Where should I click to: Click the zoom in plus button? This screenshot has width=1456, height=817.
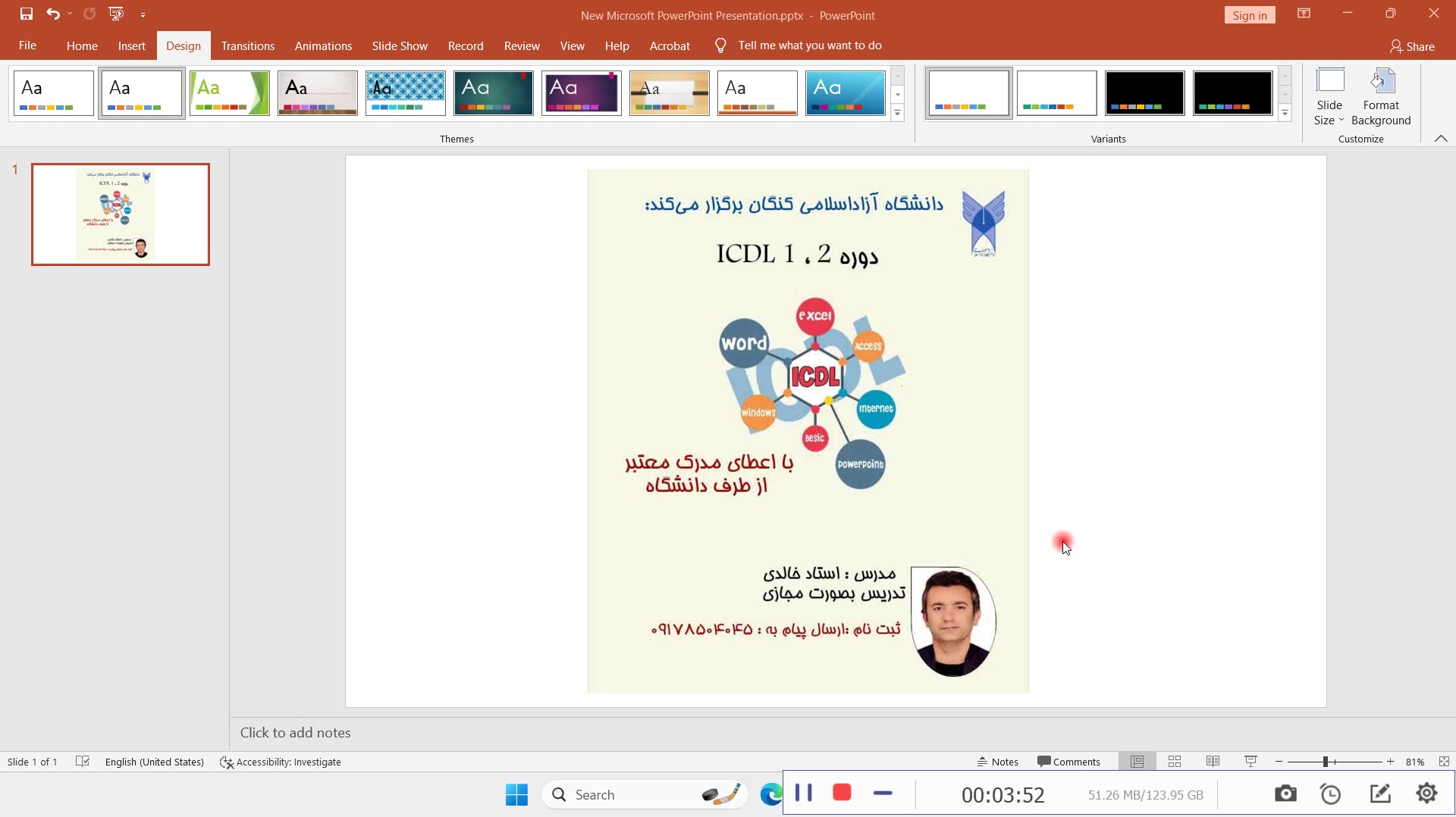[1390, 762]
